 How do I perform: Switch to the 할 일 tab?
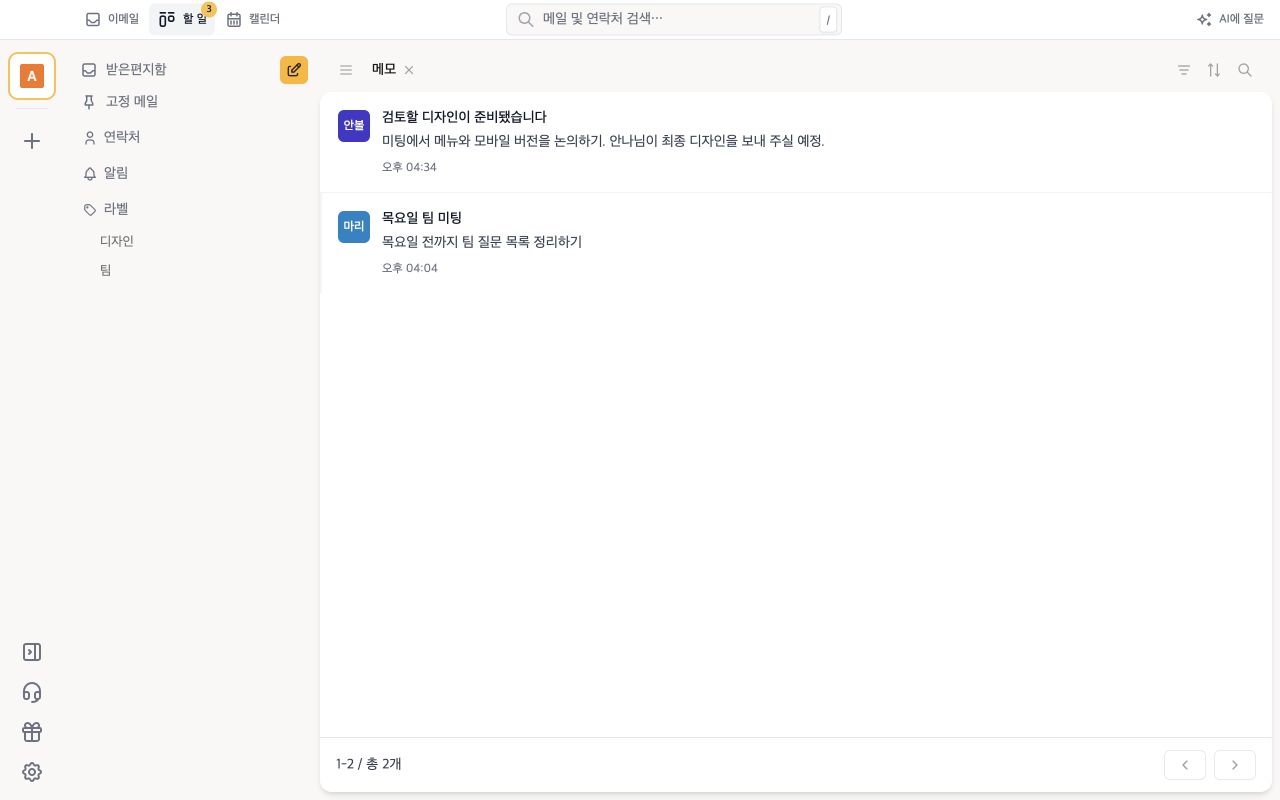click(x=183, y=19)
